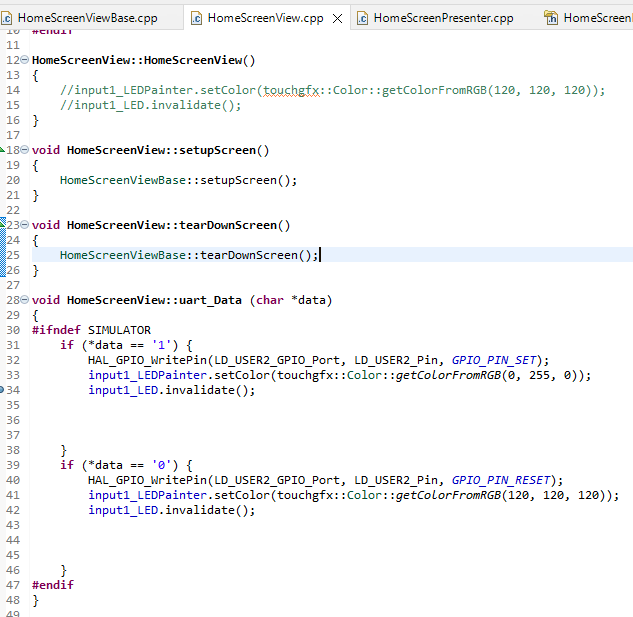Switch to the HomeScreenViewBase.cpp tab
The height and width of the screenshot is (617, 633).
point(88,18)
